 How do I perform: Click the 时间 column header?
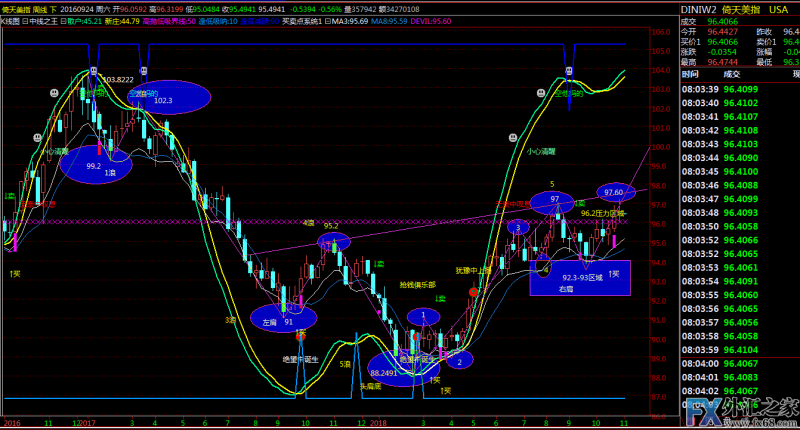click(690, 74)
